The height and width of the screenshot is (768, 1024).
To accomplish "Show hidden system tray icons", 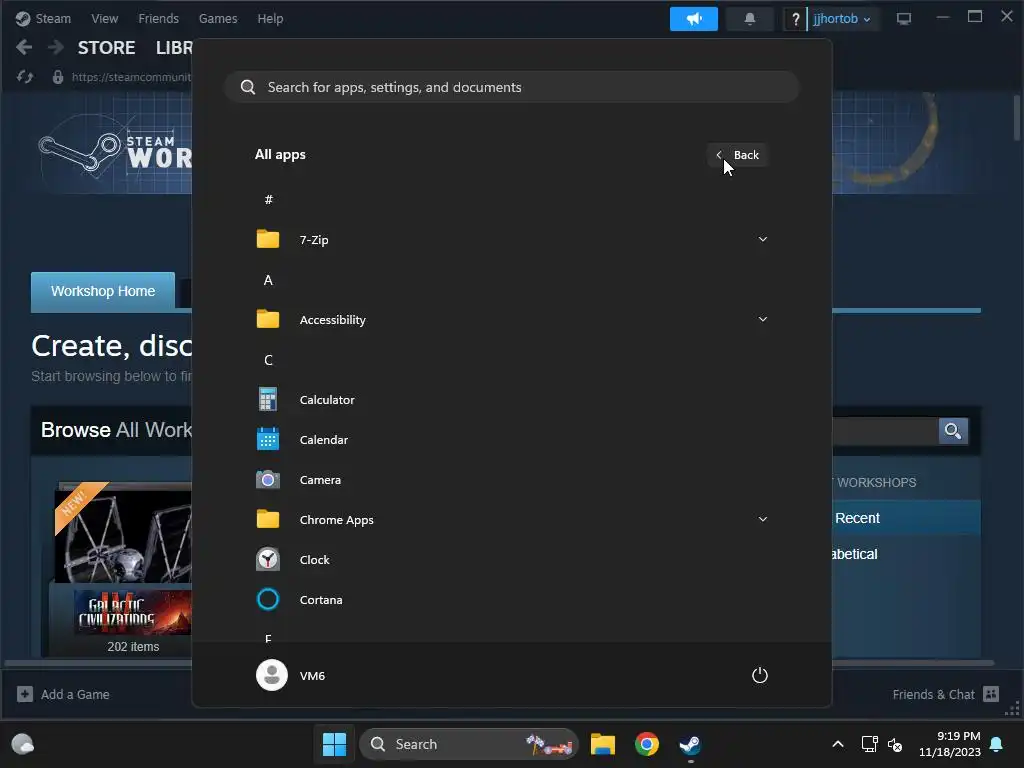I will pos(838,744).
